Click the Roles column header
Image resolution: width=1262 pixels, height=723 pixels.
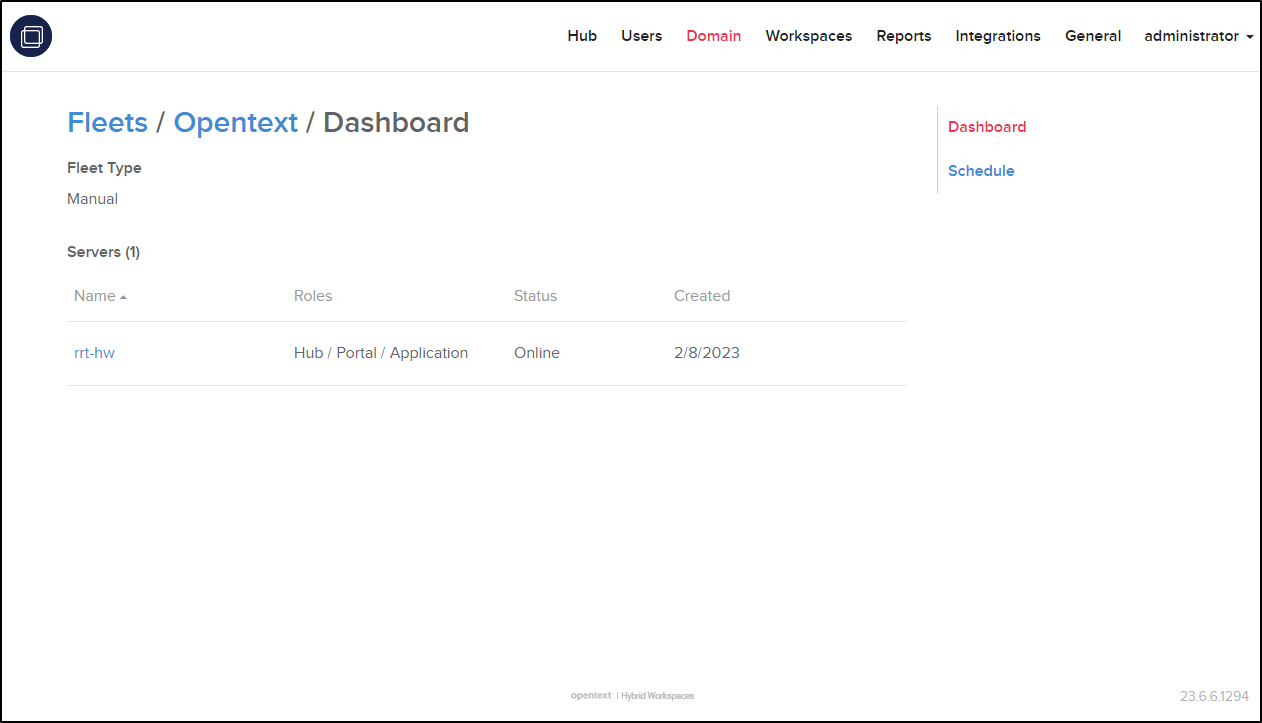click(x=313, y=296)
